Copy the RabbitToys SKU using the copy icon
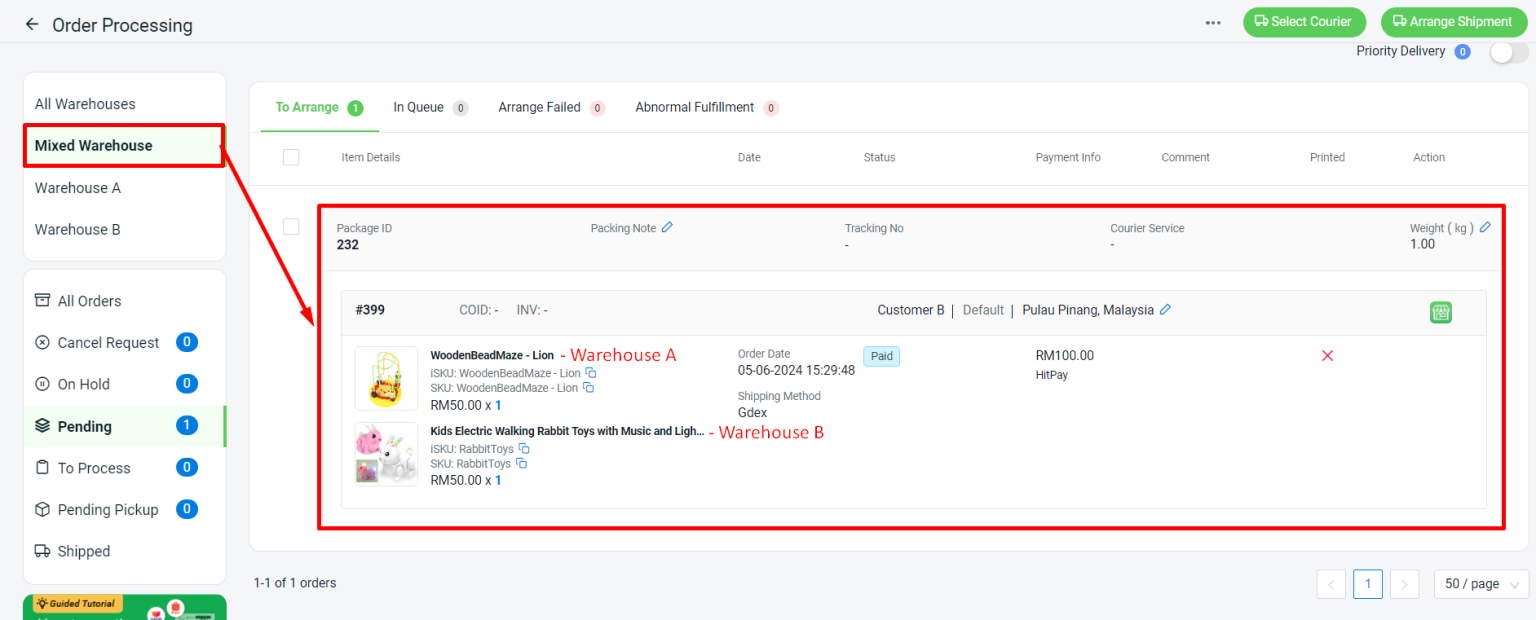This screenshot has width=1536, height=620. pyautogui.click(x=521, y=463)
